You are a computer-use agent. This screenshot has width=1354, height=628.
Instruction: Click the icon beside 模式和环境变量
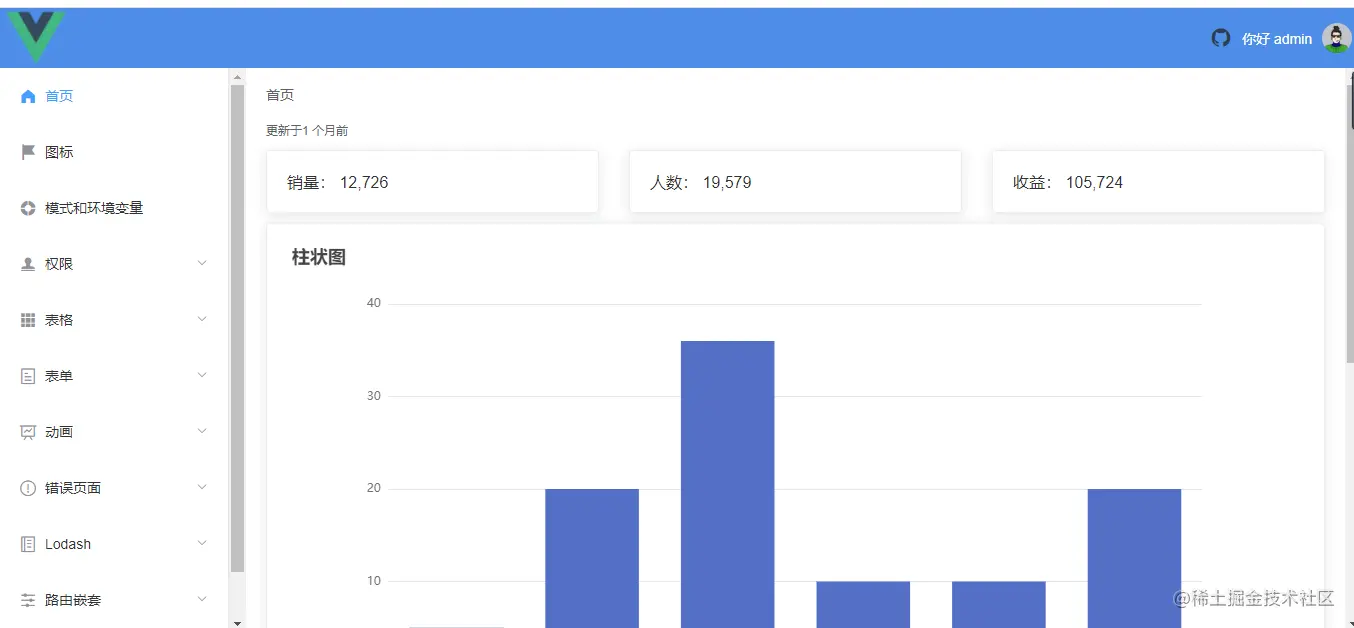point(28,208)
